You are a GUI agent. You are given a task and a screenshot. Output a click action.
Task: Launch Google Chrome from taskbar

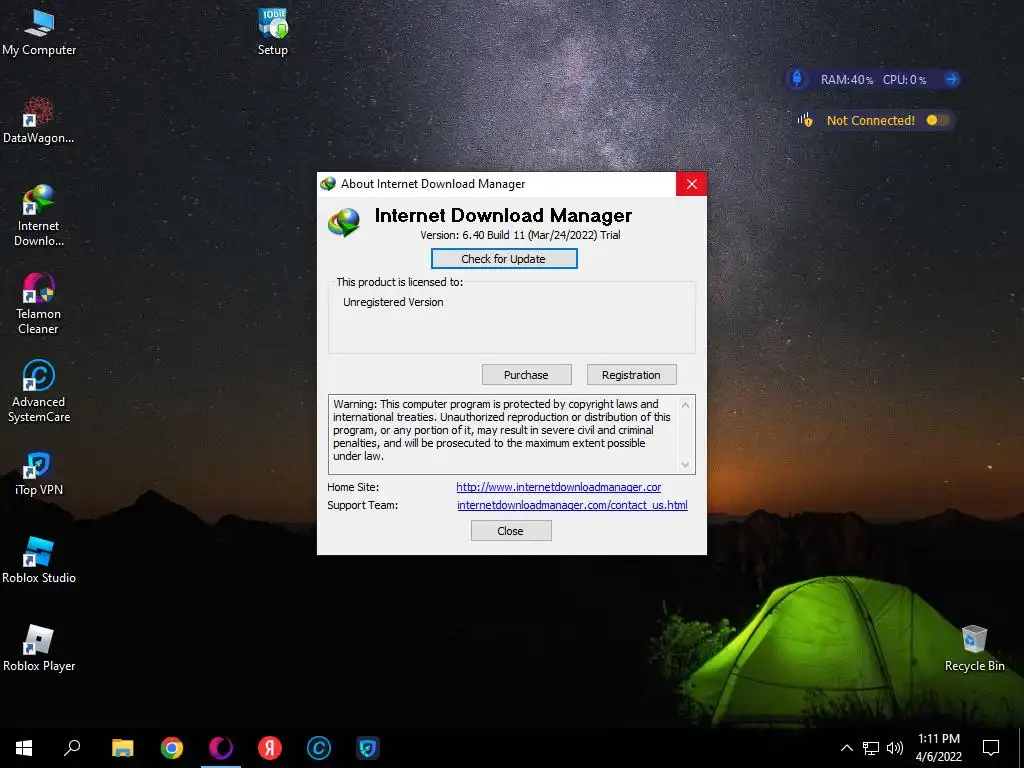172,748
